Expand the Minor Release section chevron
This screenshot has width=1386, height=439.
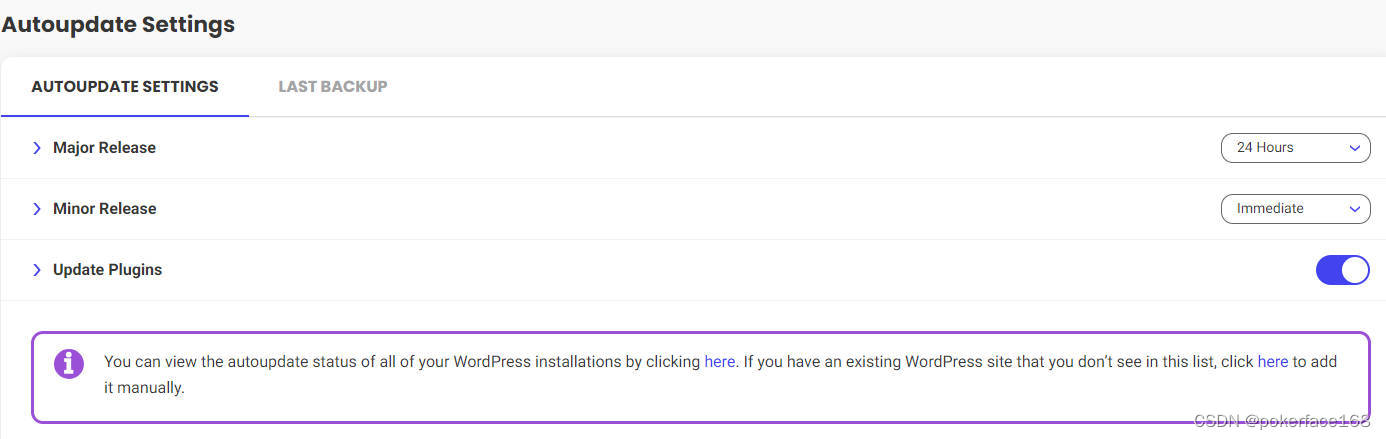coord(37,209)
